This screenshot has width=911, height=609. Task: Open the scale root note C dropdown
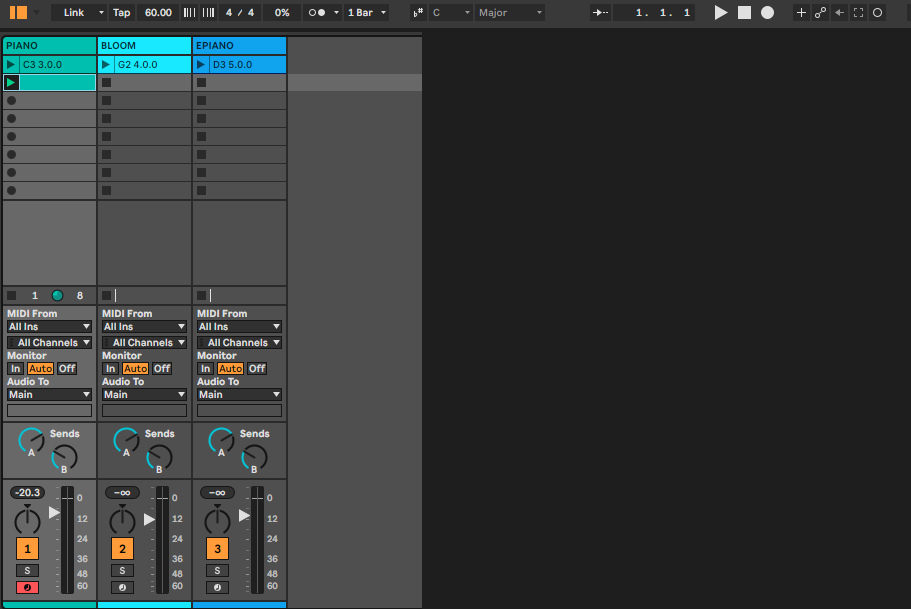[451, 12]
